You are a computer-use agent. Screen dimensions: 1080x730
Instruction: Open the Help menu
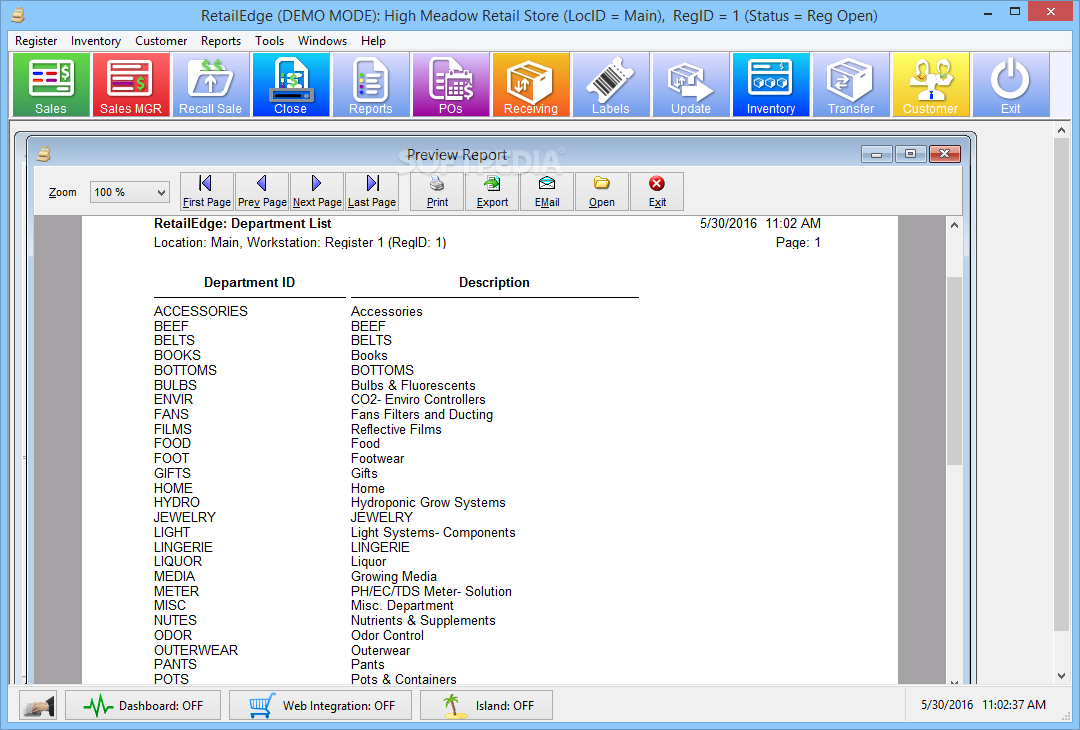click(x=373, y=41)
